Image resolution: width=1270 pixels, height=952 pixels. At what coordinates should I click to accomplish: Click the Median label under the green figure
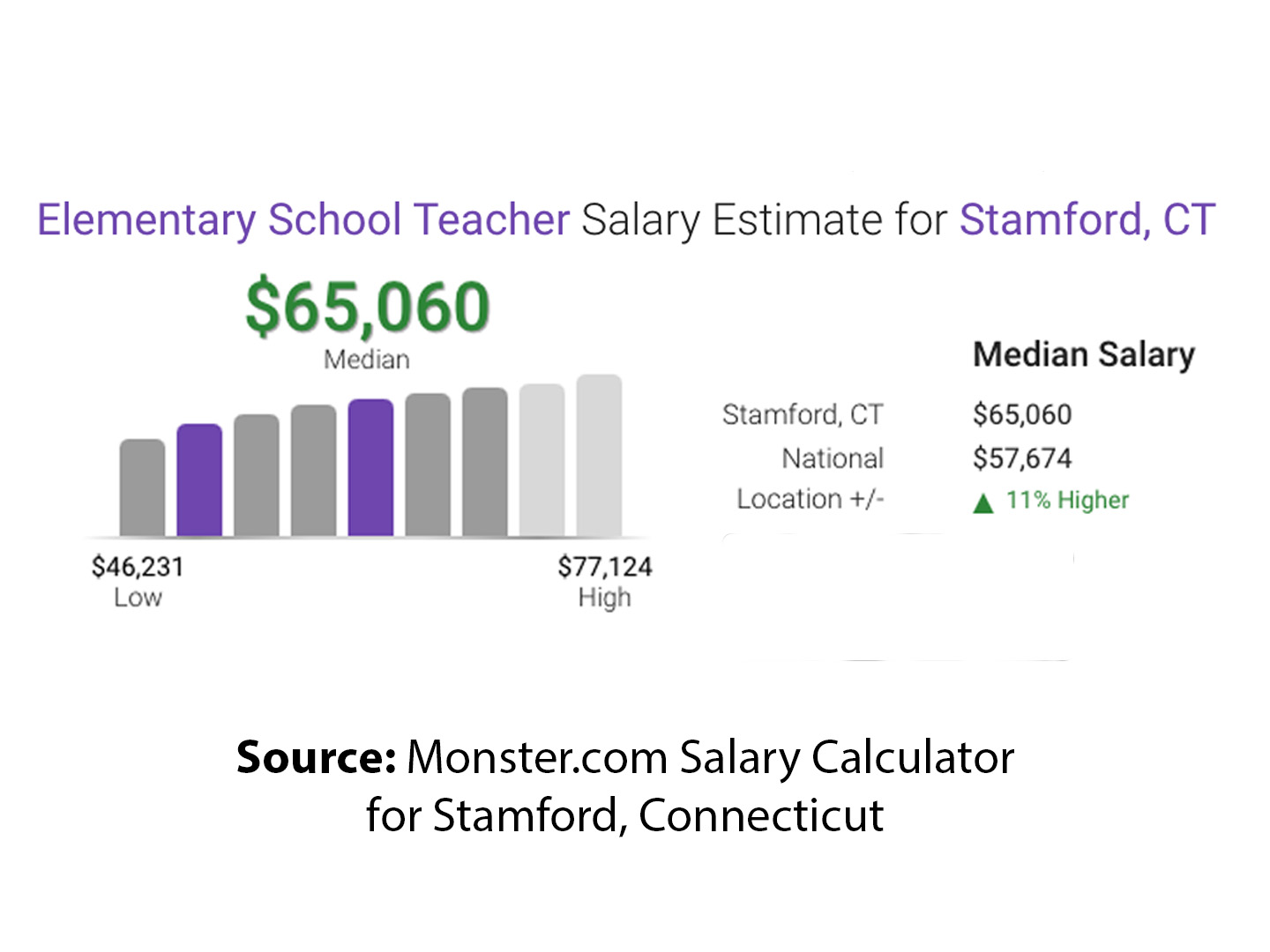pyautogui.click(x=366, y=360)
